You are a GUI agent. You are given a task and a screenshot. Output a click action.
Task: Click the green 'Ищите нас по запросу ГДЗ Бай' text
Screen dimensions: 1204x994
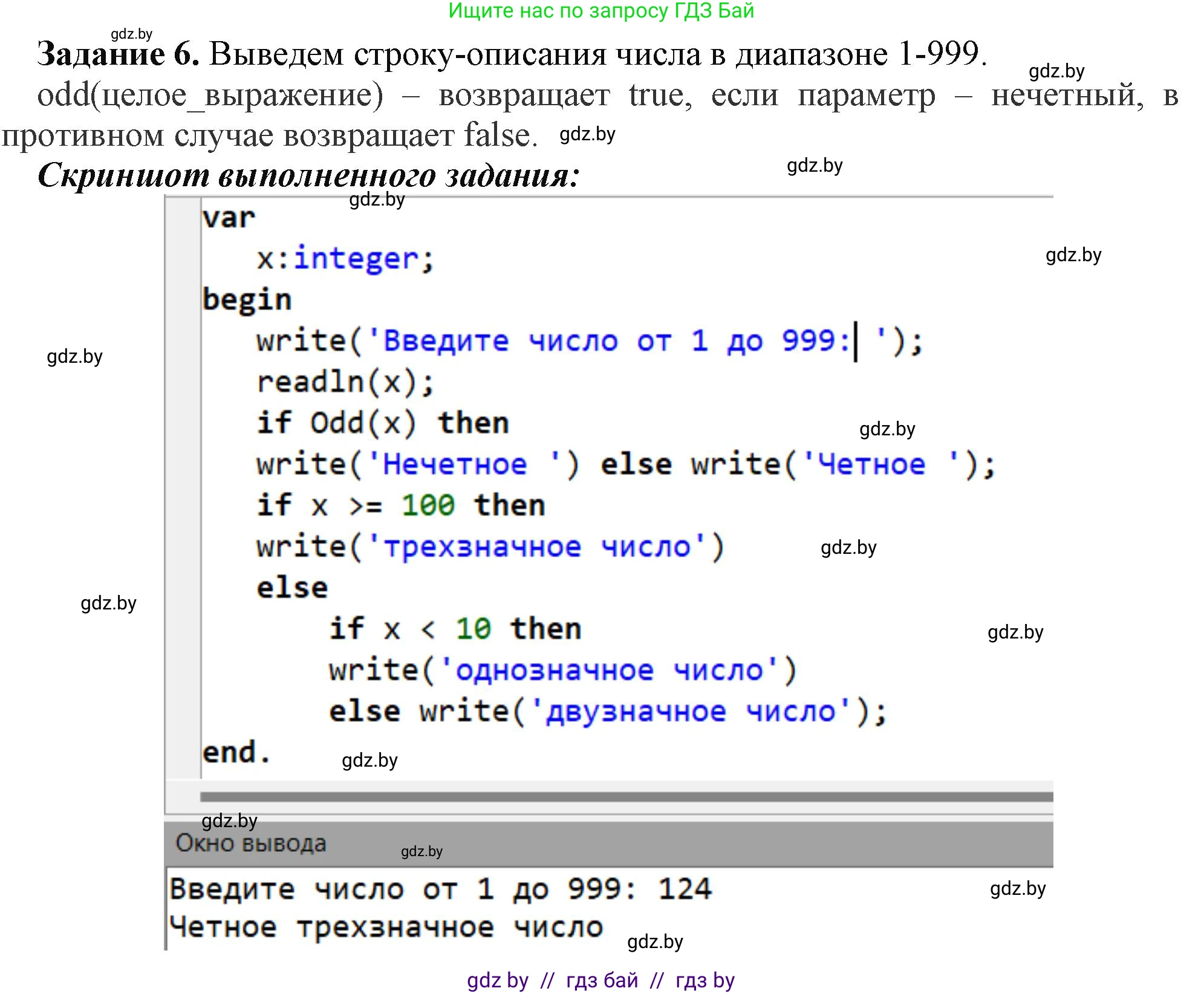(x=601, y=11)
